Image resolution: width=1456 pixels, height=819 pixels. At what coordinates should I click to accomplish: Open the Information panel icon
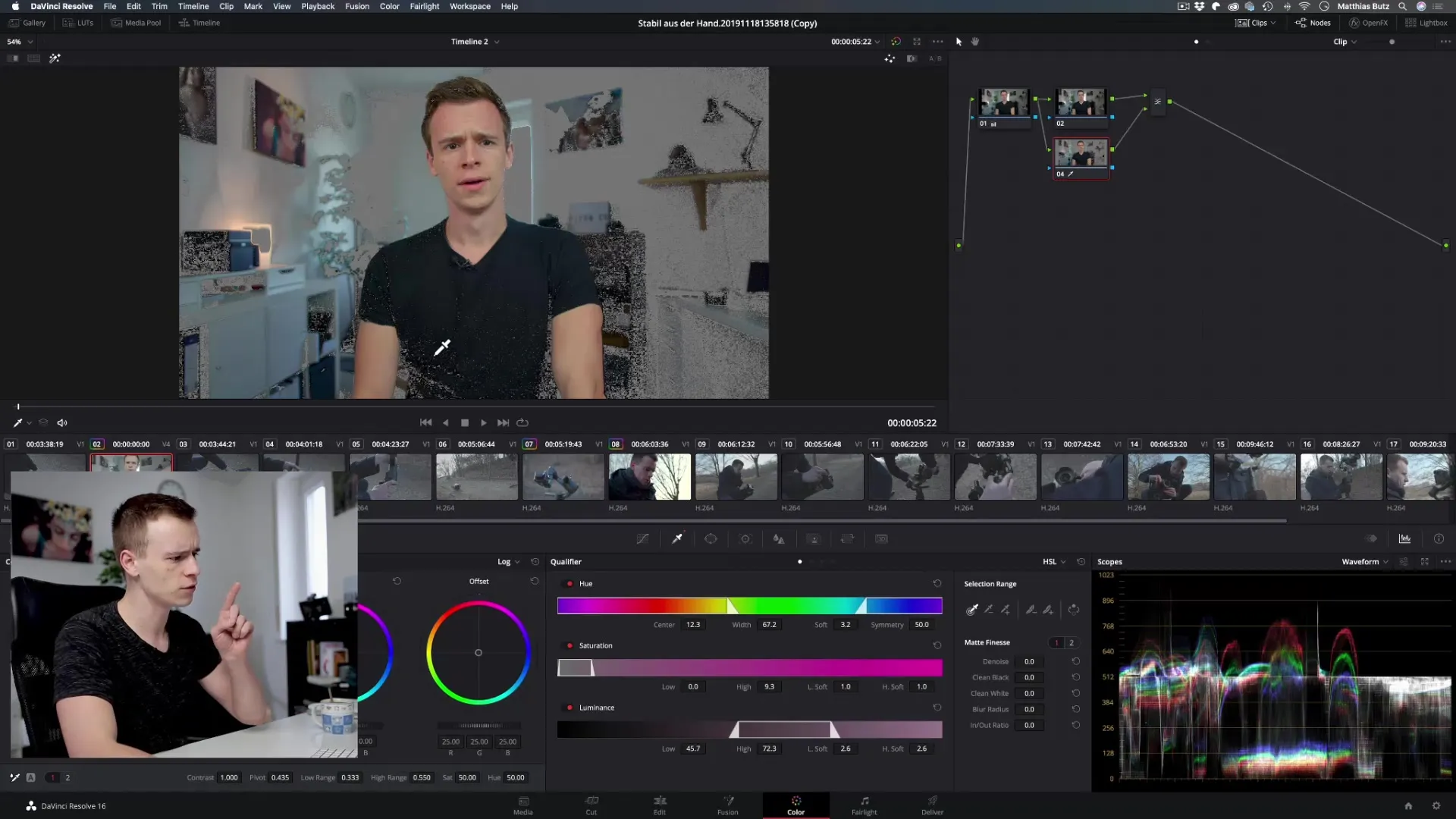coord(1439,538)
